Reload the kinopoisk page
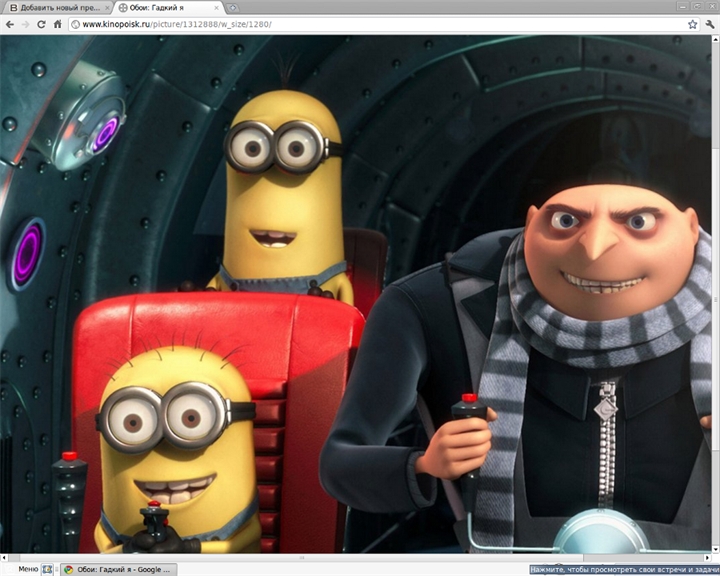This screenshot has height=576, width=720. tap(41, 24)
